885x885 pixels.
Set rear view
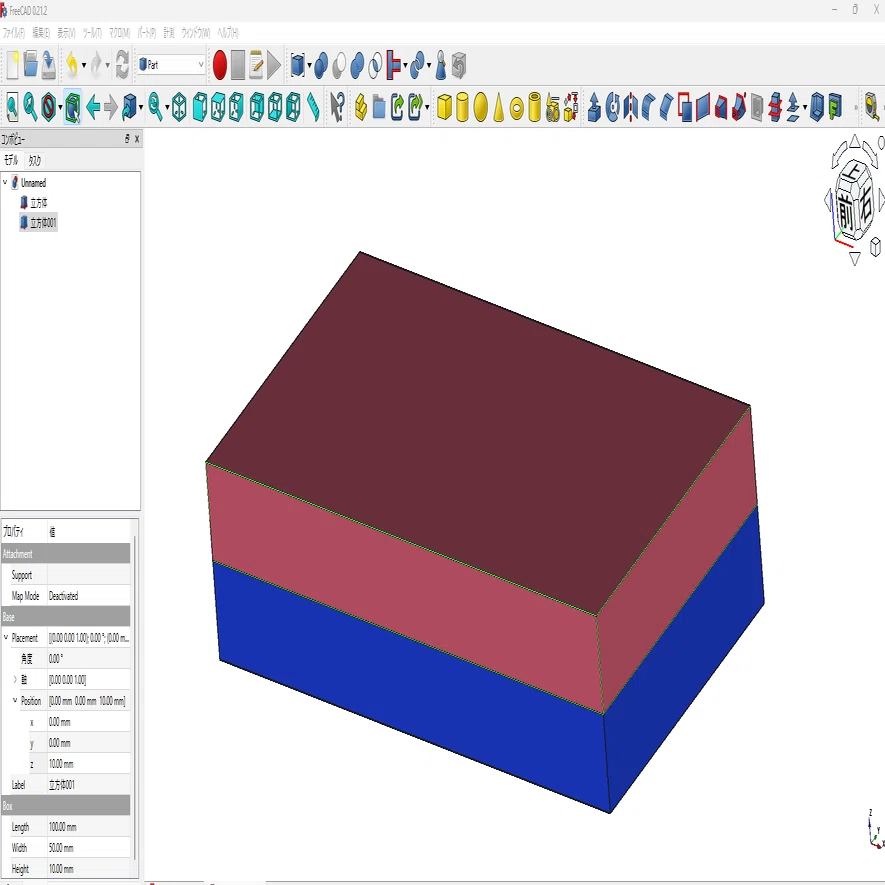257,107
